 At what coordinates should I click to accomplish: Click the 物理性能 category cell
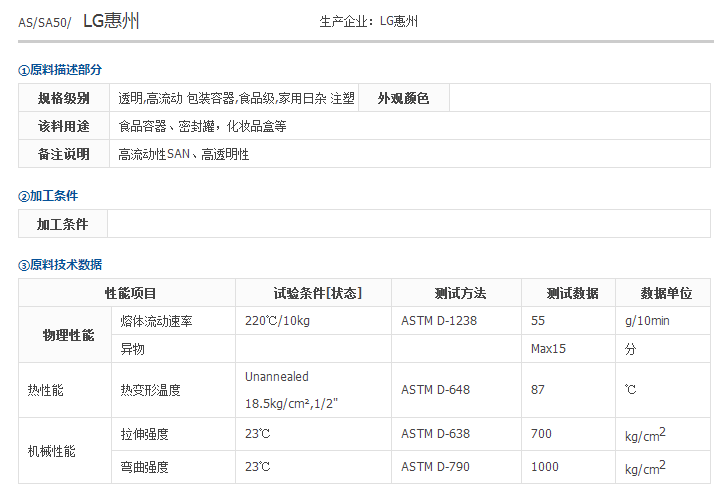coord(65,335)
